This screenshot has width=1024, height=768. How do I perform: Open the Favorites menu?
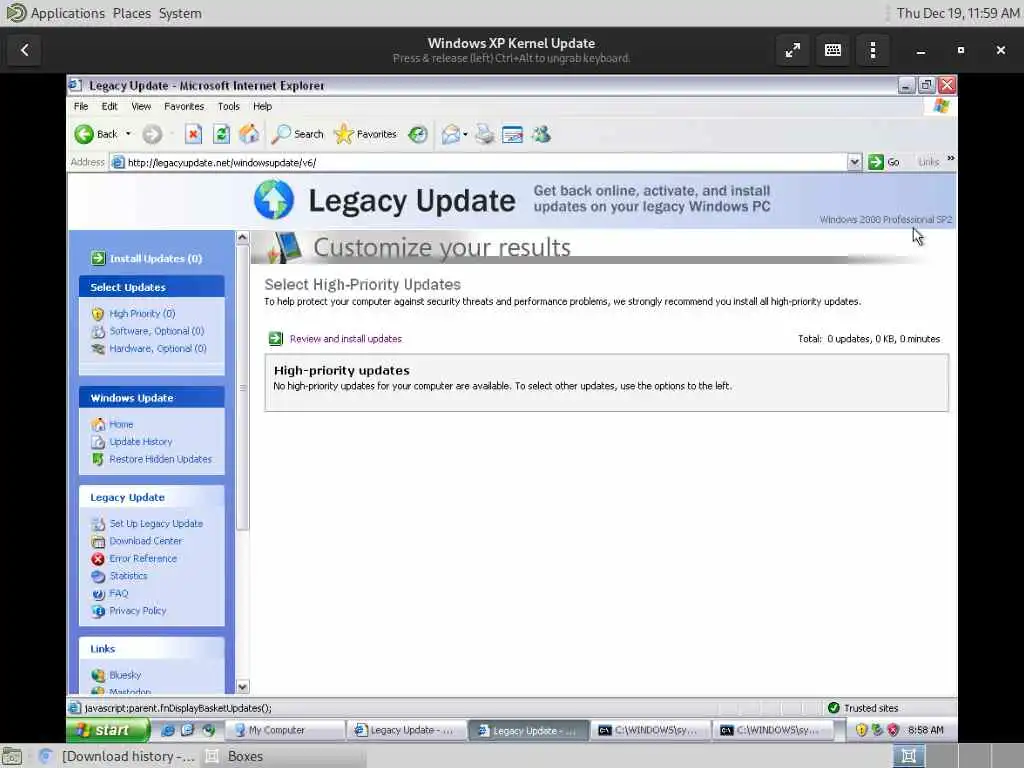coord(184,106)
